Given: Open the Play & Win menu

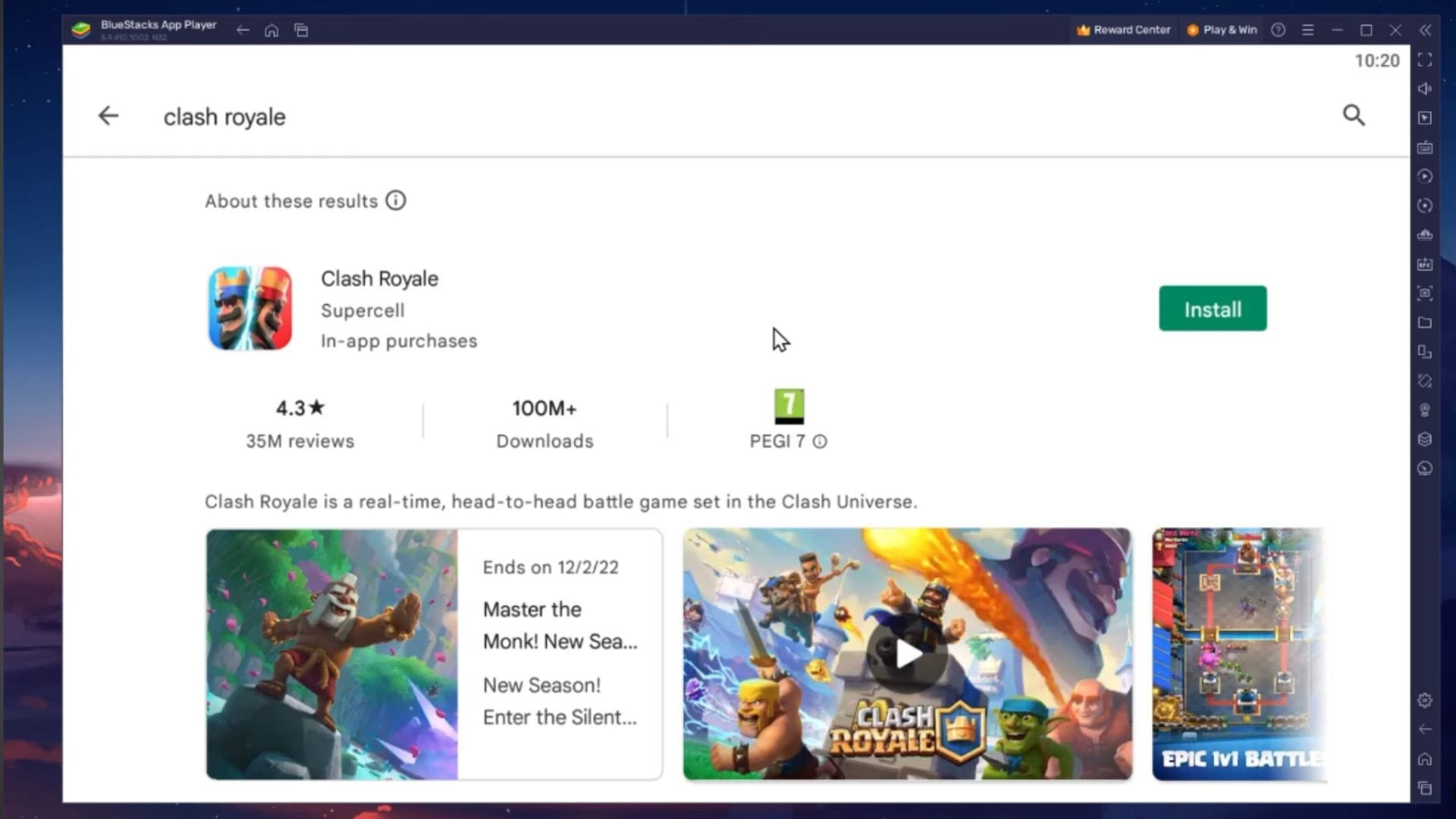Looking at the screenshot, I should pyautogui.click(x=1221, y=30).
